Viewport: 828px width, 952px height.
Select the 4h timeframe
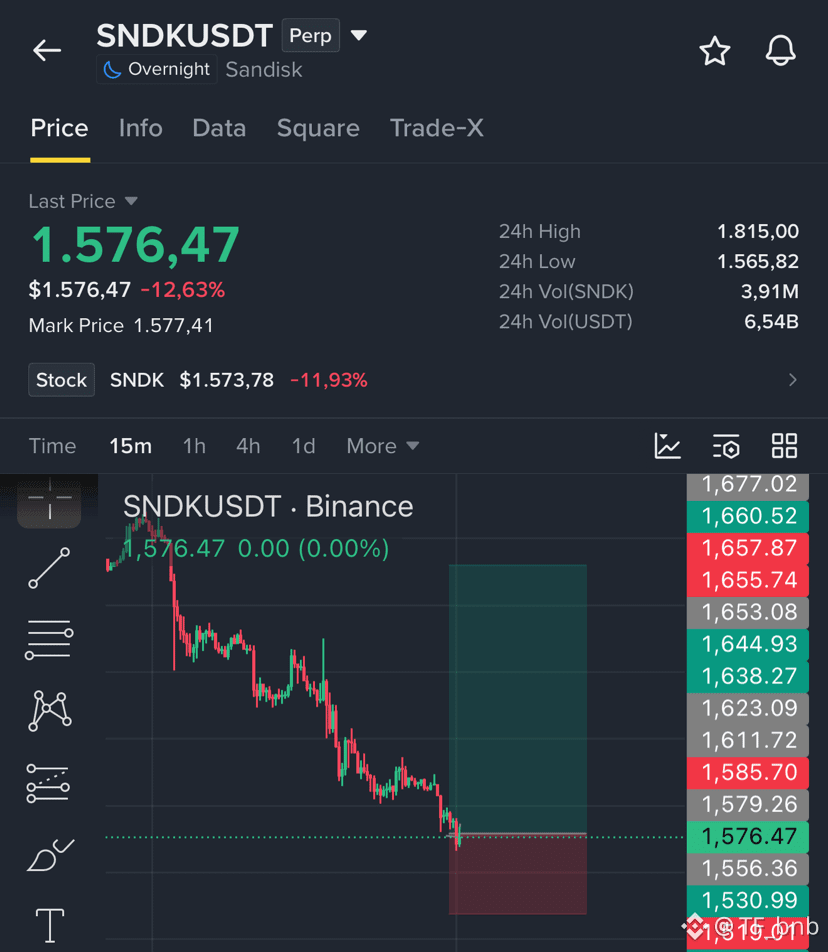[248, 446]
